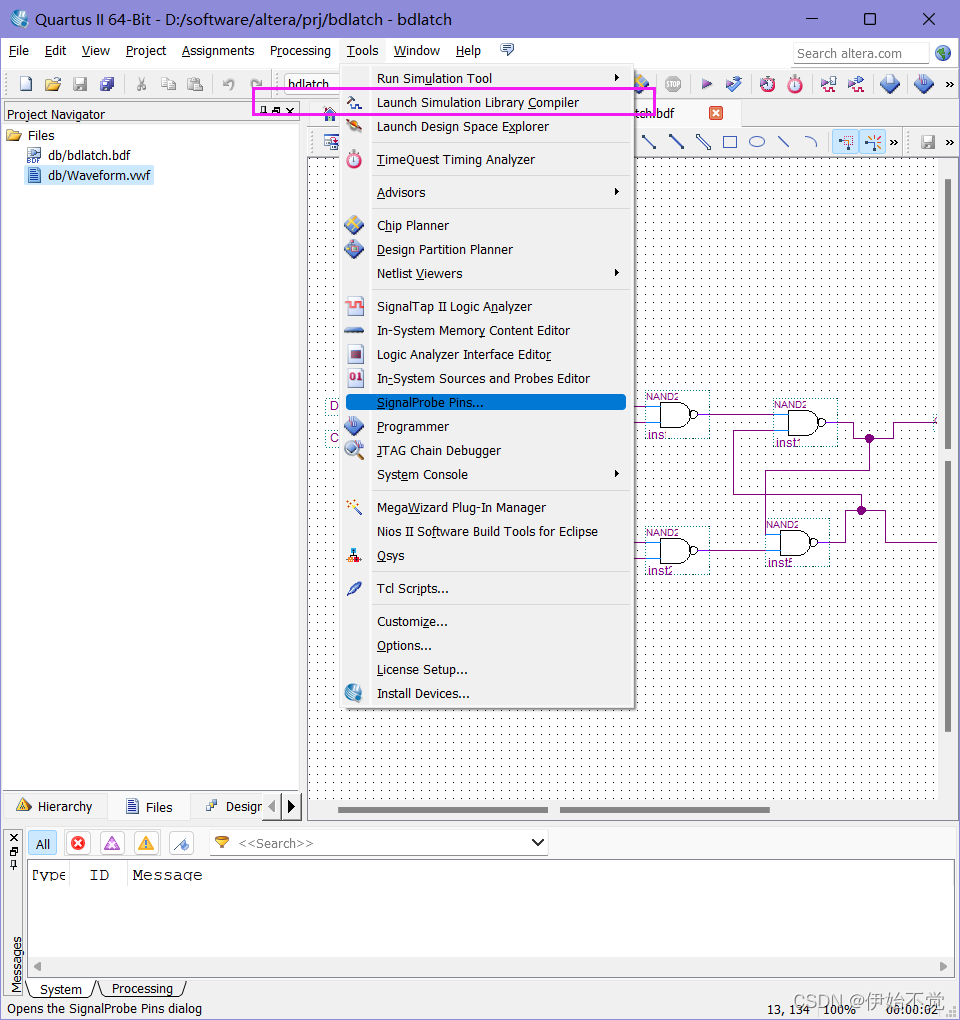The image size is (960, 1020).
Task: Click the Search altera.com field
Action: [860, 53]
